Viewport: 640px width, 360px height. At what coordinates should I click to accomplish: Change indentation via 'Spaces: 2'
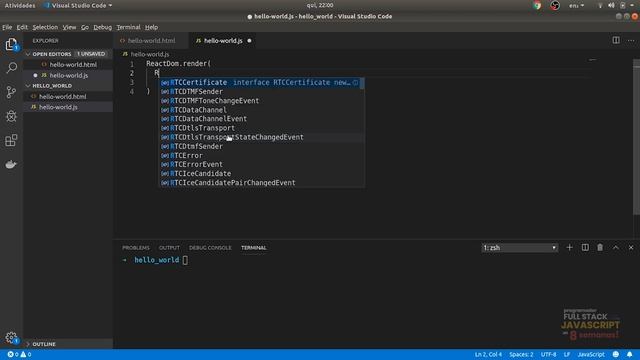pyautogui.click(x=521, y=354)
